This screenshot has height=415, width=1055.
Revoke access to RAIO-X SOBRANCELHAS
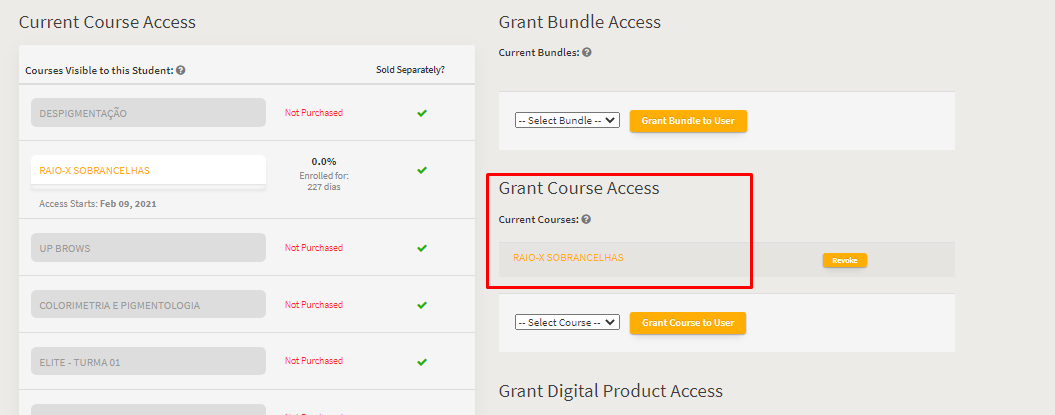[x=844, y=260]
